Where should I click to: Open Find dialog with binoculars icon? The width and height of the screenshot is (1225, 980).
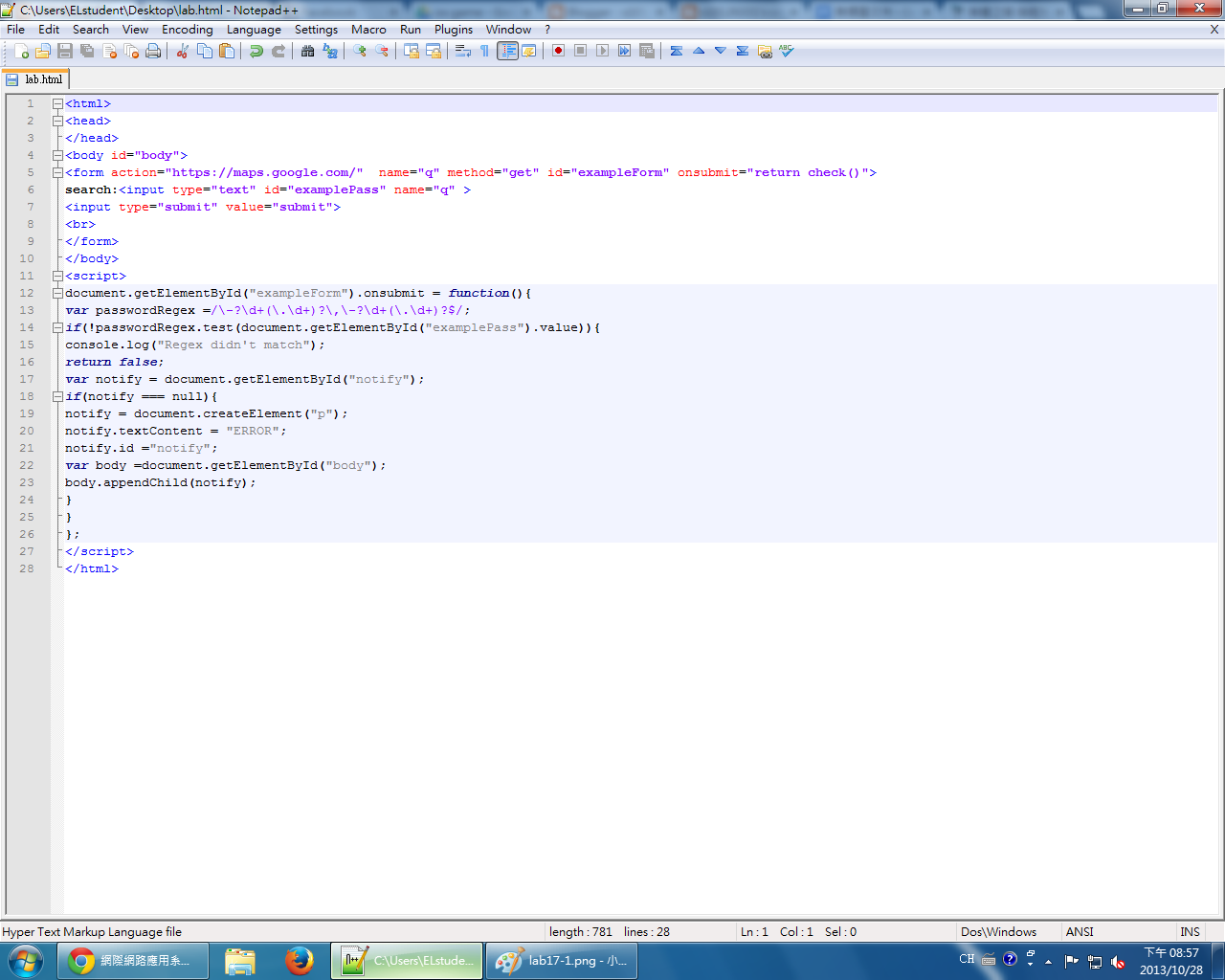(307, 51)
